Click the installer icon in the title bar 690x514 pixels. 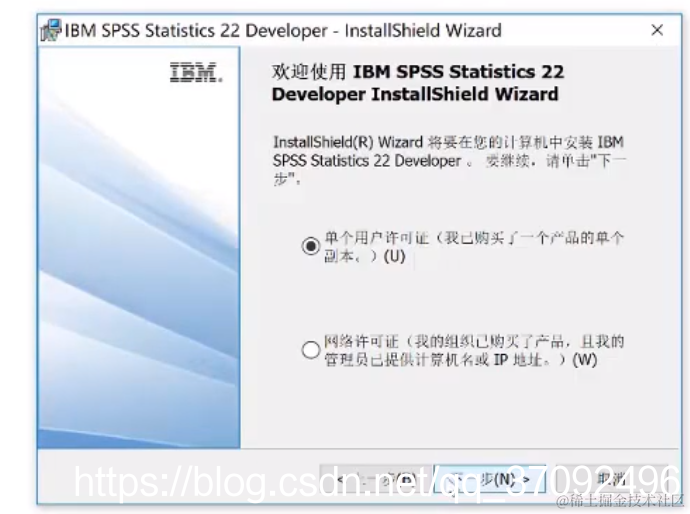point(50,30)
